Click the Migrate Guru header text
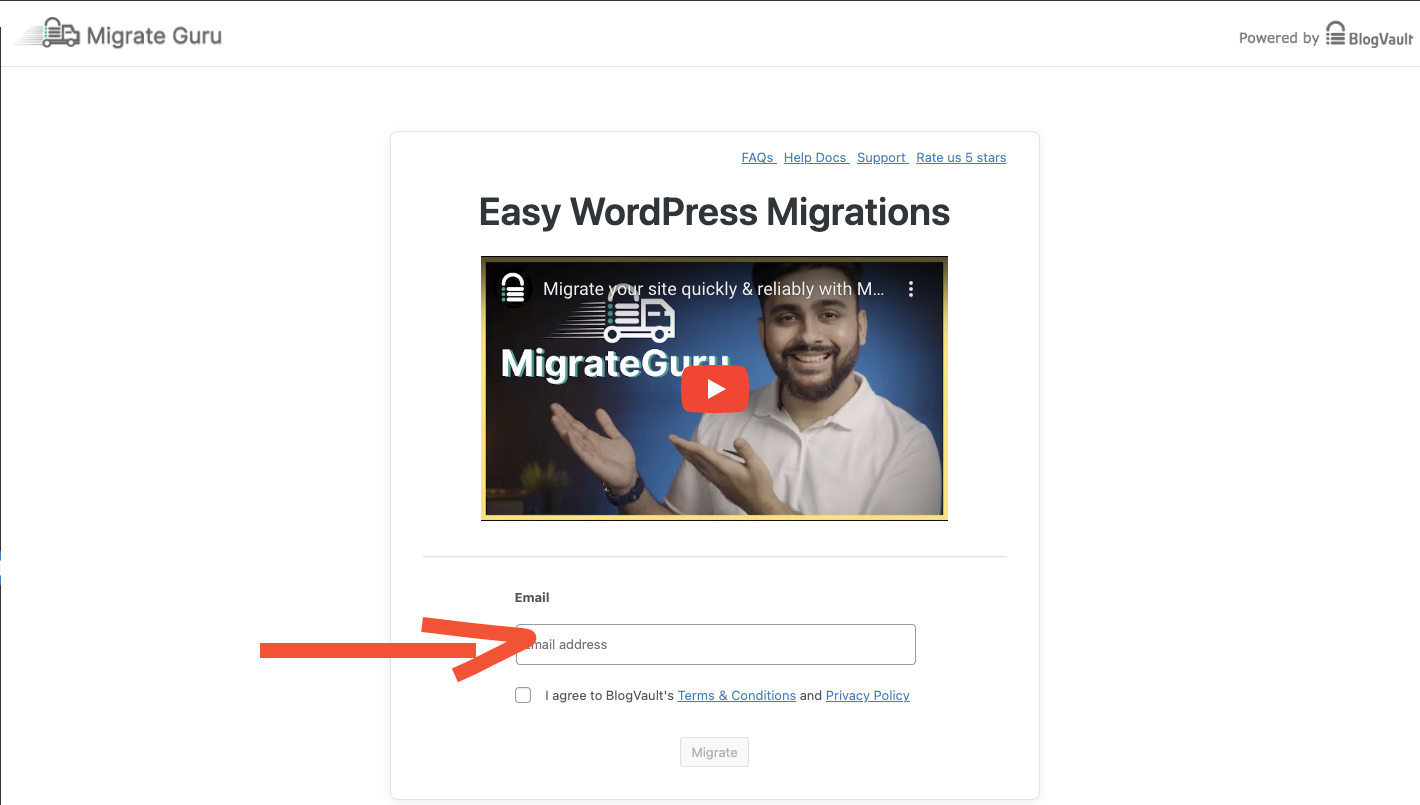Screen dimensions: 1420x805 (x=154, y=36)
